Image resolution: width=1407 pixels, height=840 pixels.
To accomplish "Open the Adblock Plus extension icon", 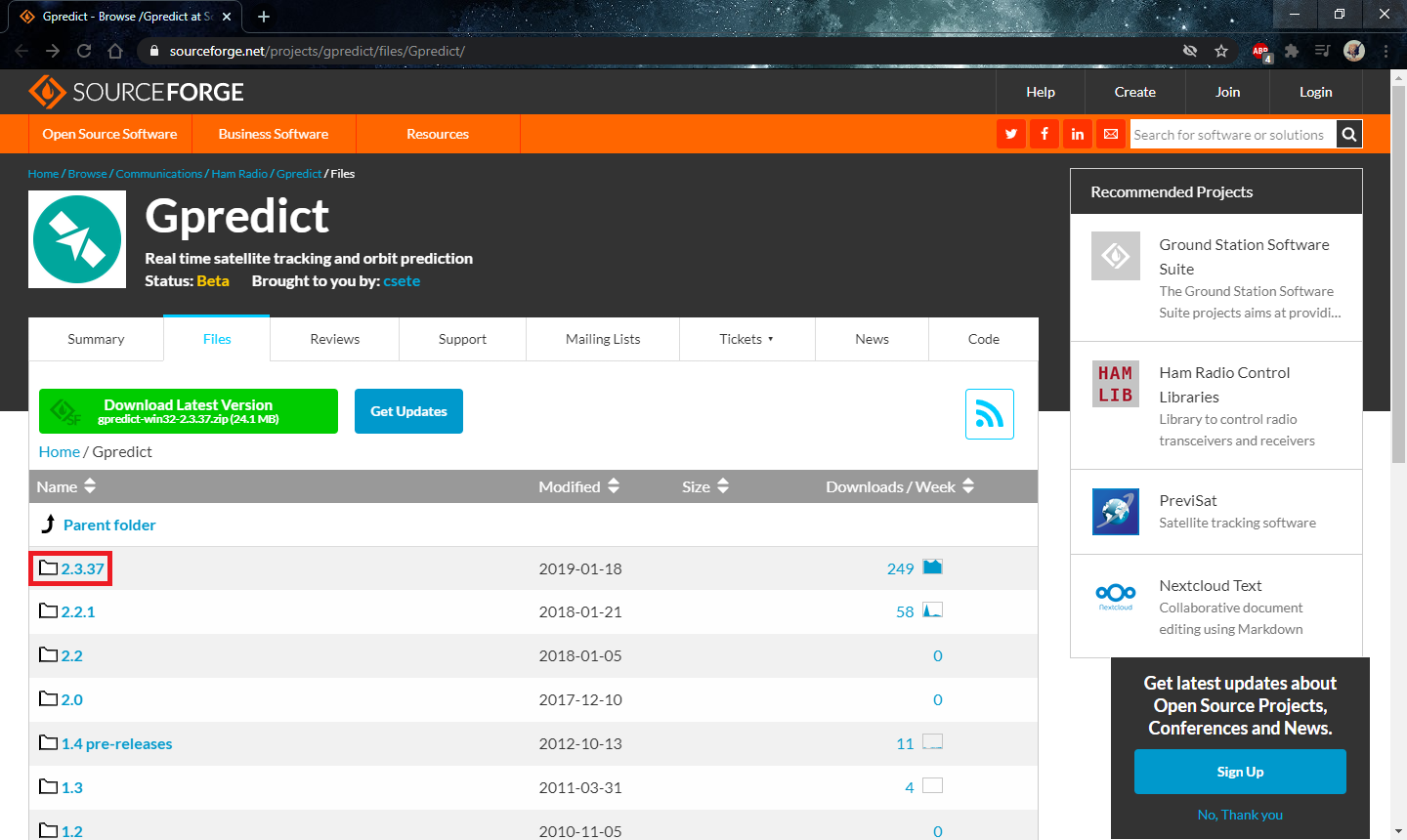I will pos(1260,51).
